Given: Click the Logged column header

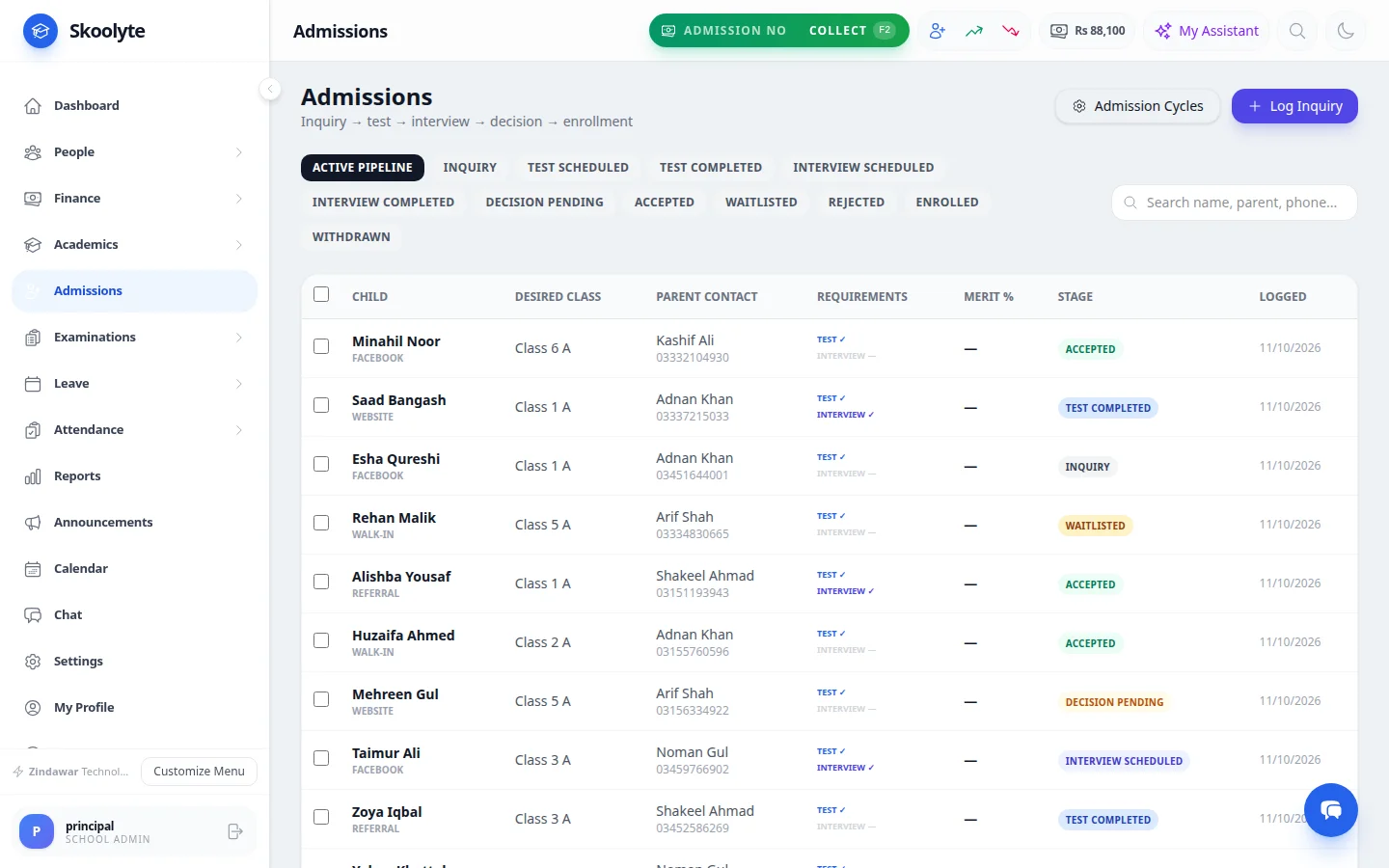Looking at the screenshot, I should tap(1282, 297).
